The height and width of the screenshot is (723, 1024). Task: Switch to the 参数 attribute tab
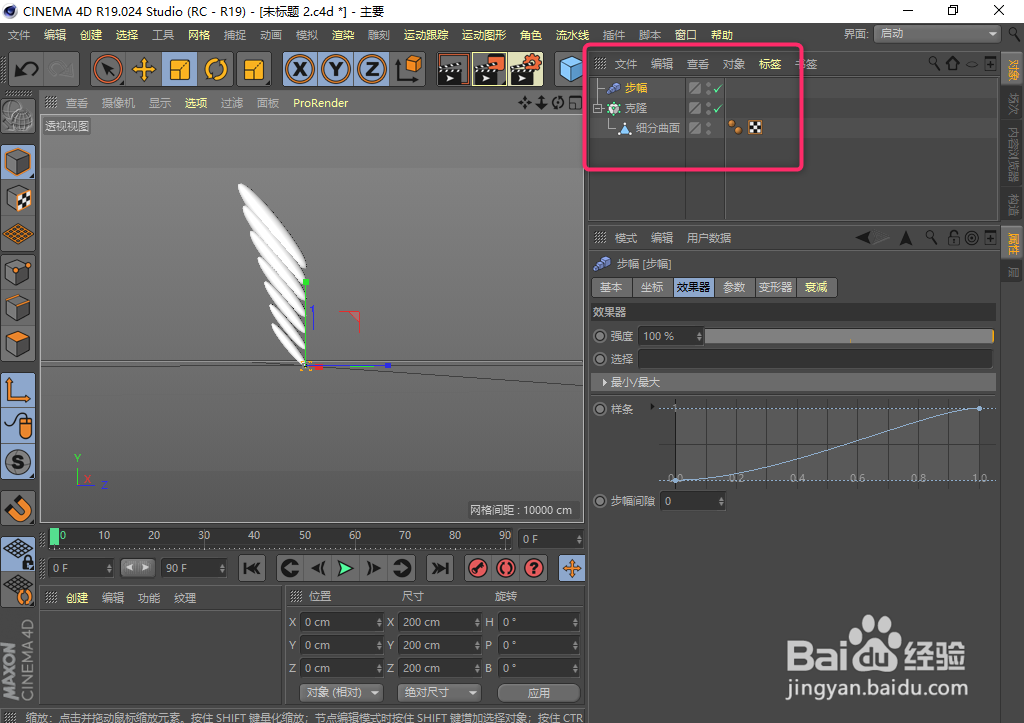(734, 287)
